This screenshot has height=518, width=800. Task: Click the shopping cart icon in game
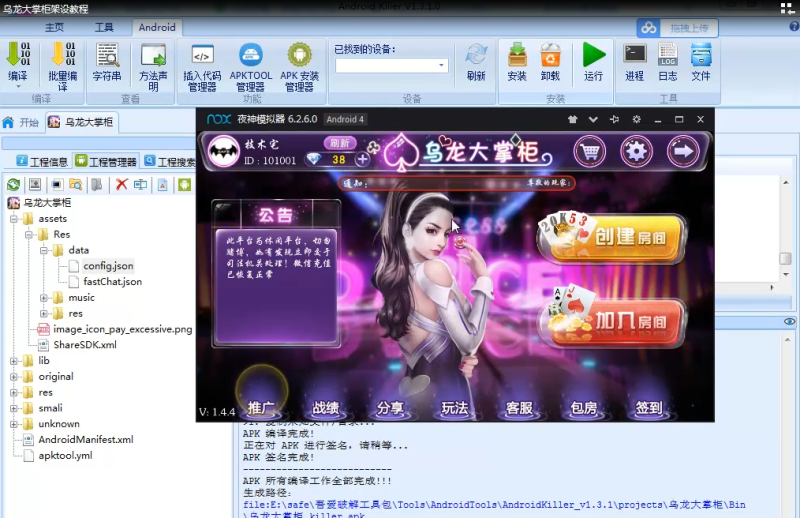(x=590, y=151)
